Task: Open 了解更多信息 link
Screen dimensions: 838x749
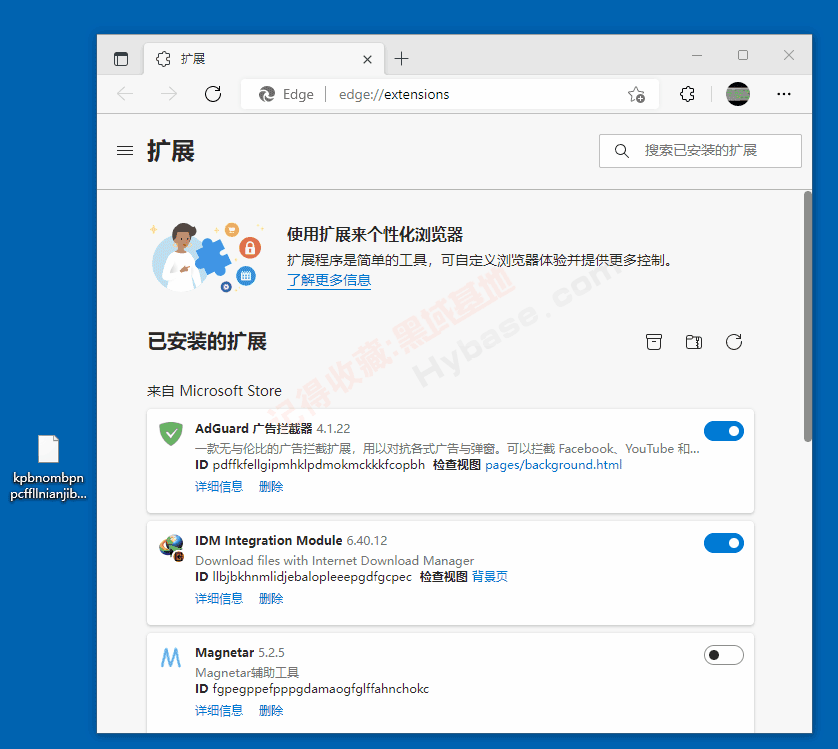Action: [x=329, y=280]
